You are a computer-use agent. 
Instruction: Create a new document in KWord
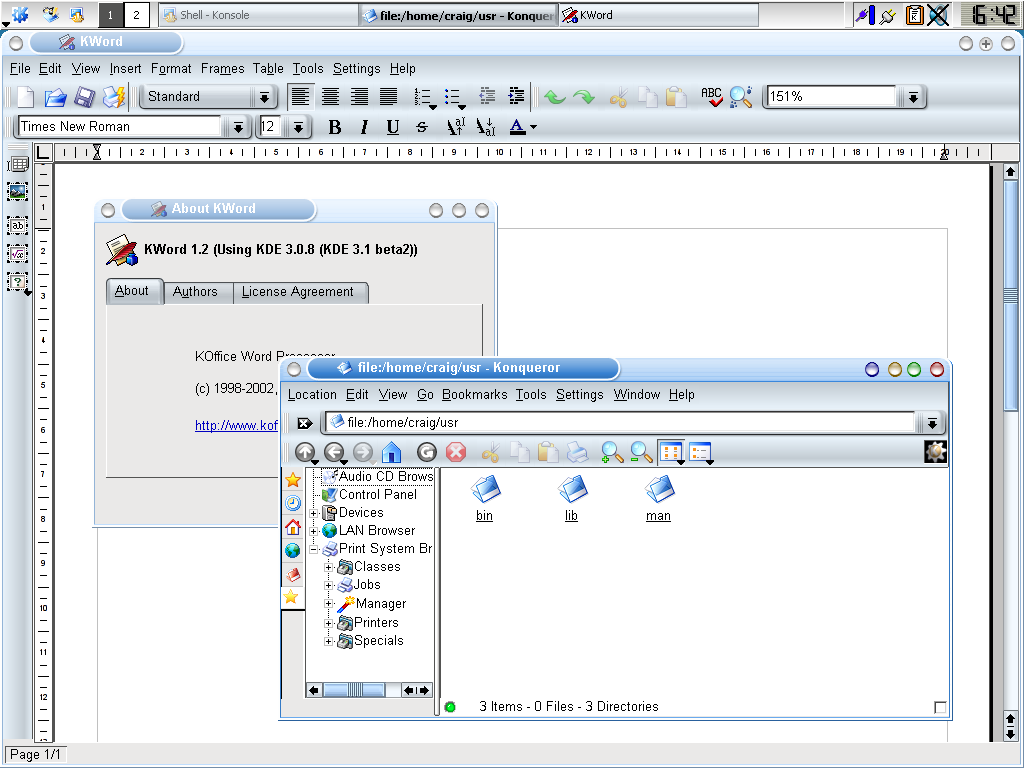point(25,97)
